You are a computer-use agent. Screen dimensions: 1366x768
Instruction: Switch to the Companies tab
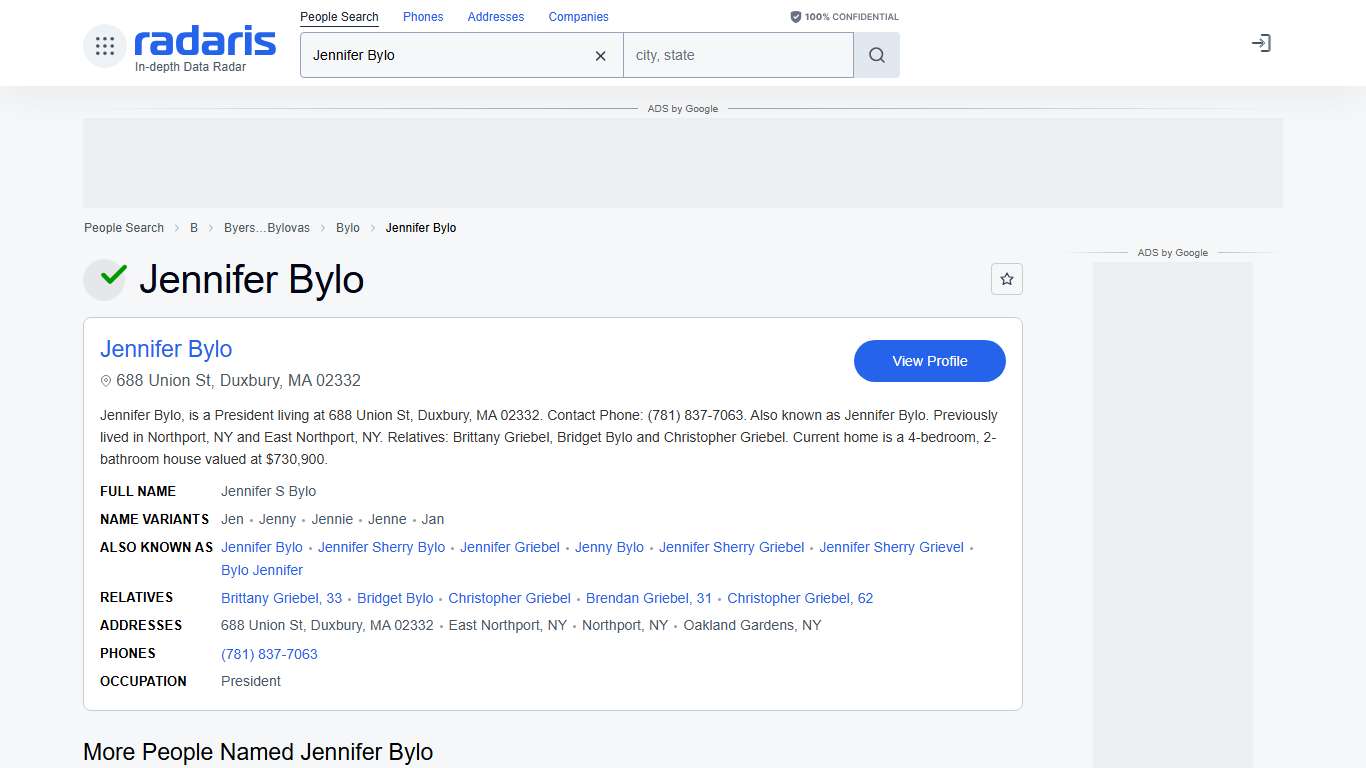[578, 16]
